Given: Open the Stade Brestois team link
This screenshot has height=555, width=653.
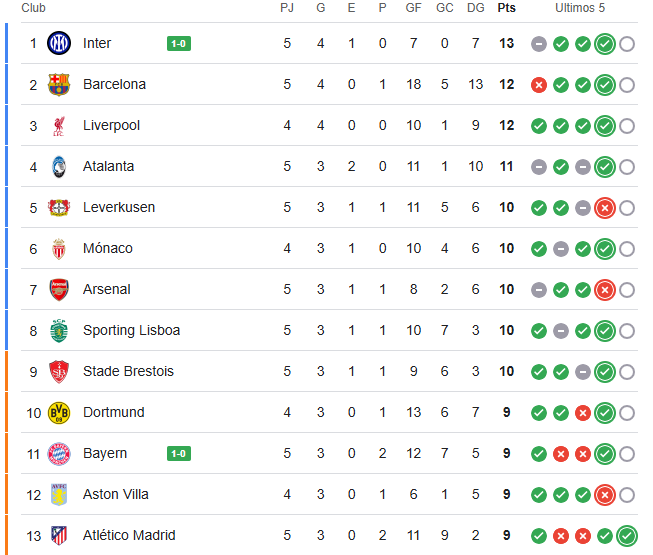Looking at the screenshot, I should coord(128,371).
